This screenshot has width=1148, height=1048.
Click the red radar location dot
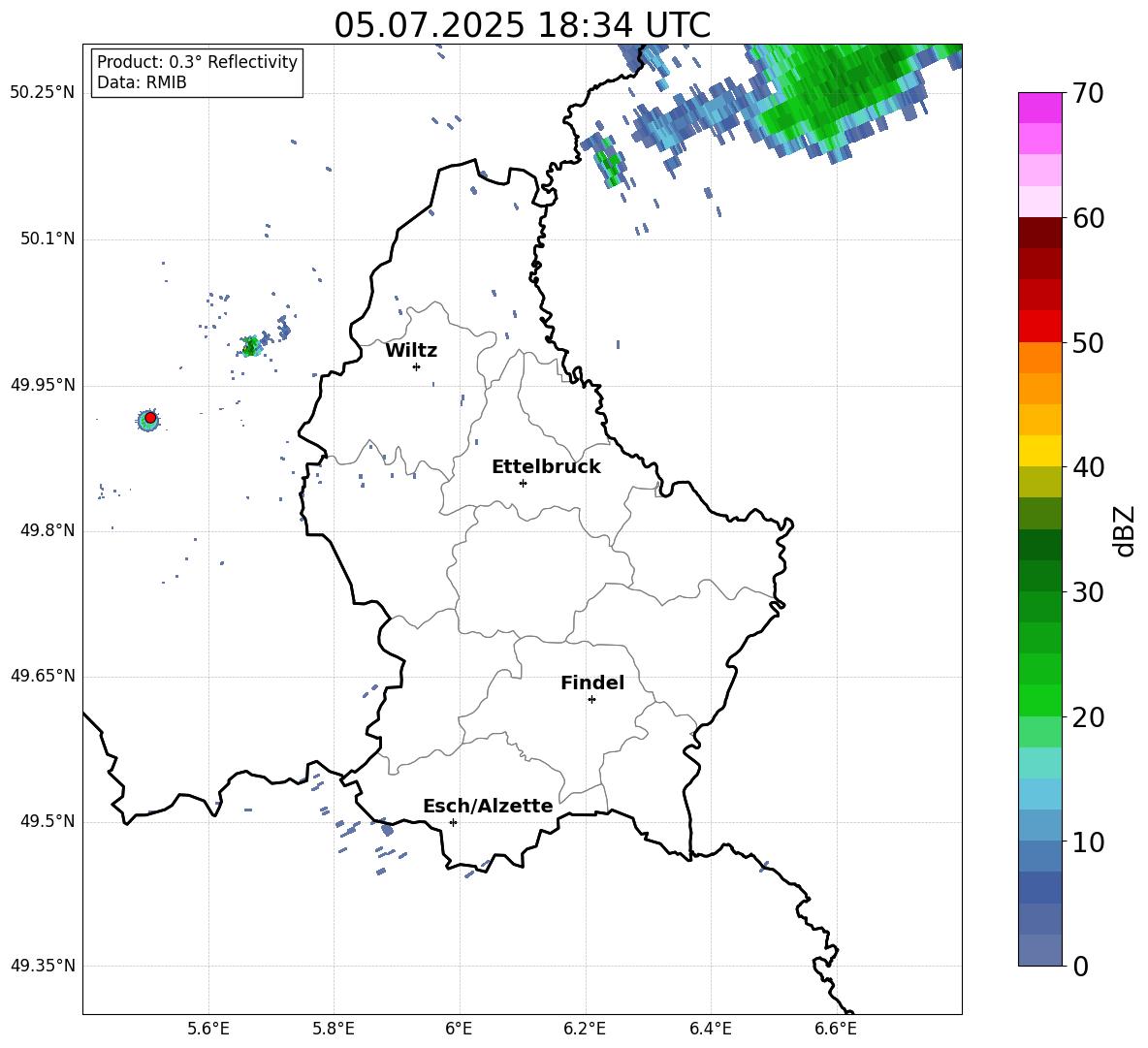(x=150, y=418)
